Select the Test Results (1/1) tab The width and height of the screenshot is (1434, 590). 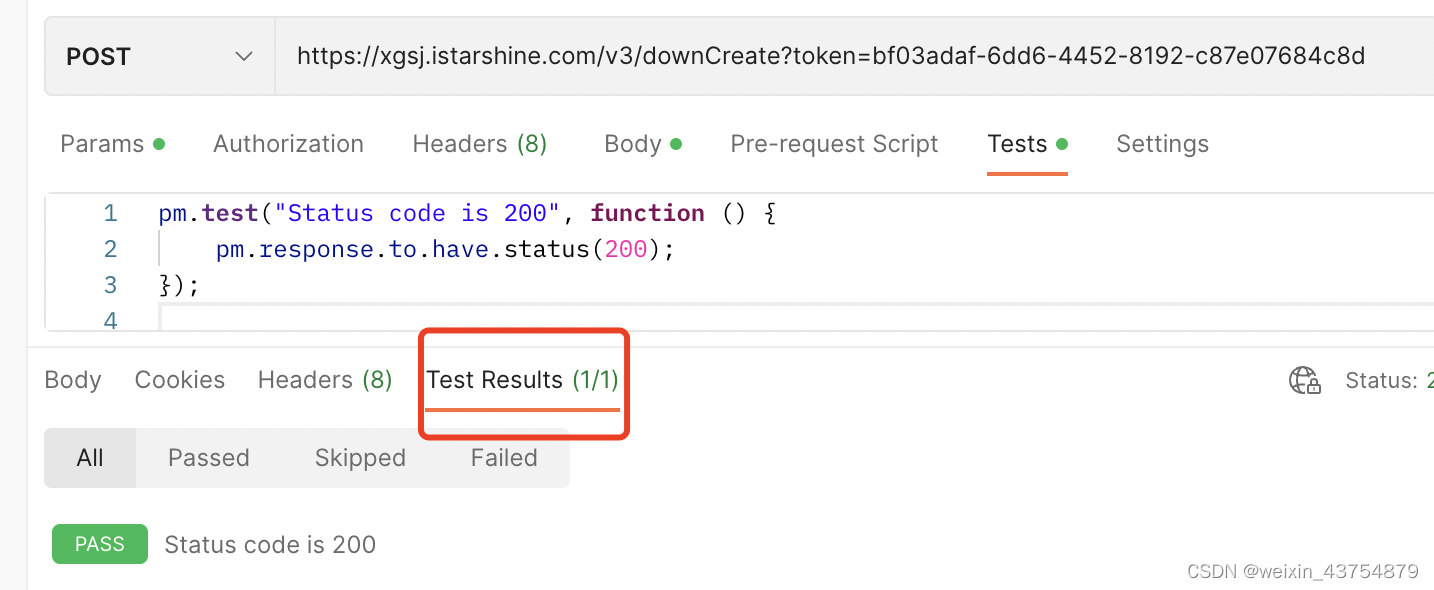(x=523, y=380)
